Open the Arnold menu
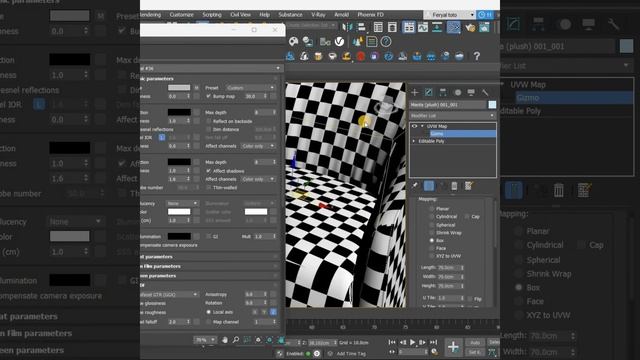 (342, 15)
